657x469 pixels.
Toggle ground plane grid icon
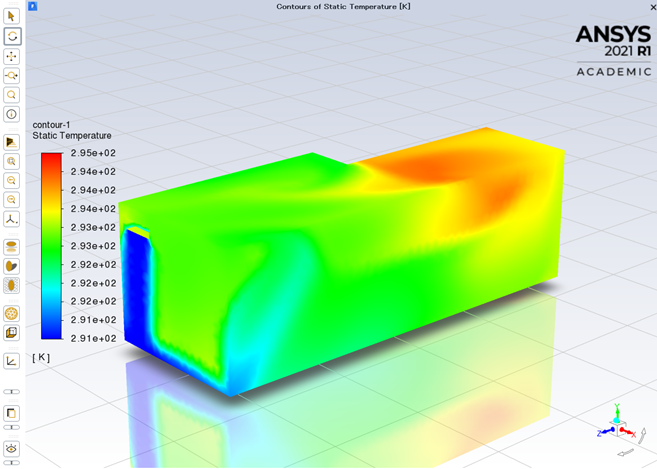pos(11,285)
